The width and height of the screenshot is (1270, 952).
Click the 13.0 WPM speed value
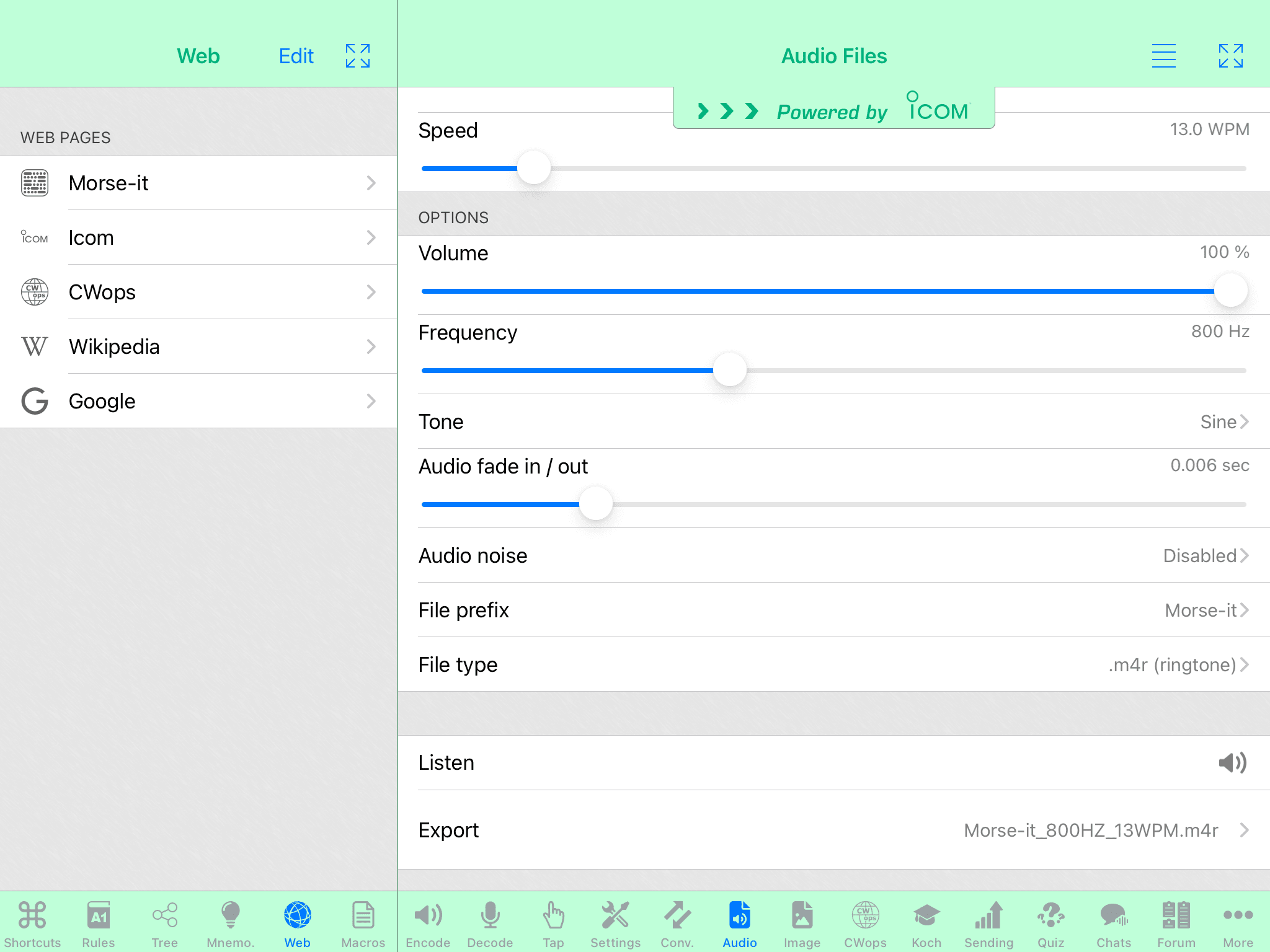[x=1209, y=130]
